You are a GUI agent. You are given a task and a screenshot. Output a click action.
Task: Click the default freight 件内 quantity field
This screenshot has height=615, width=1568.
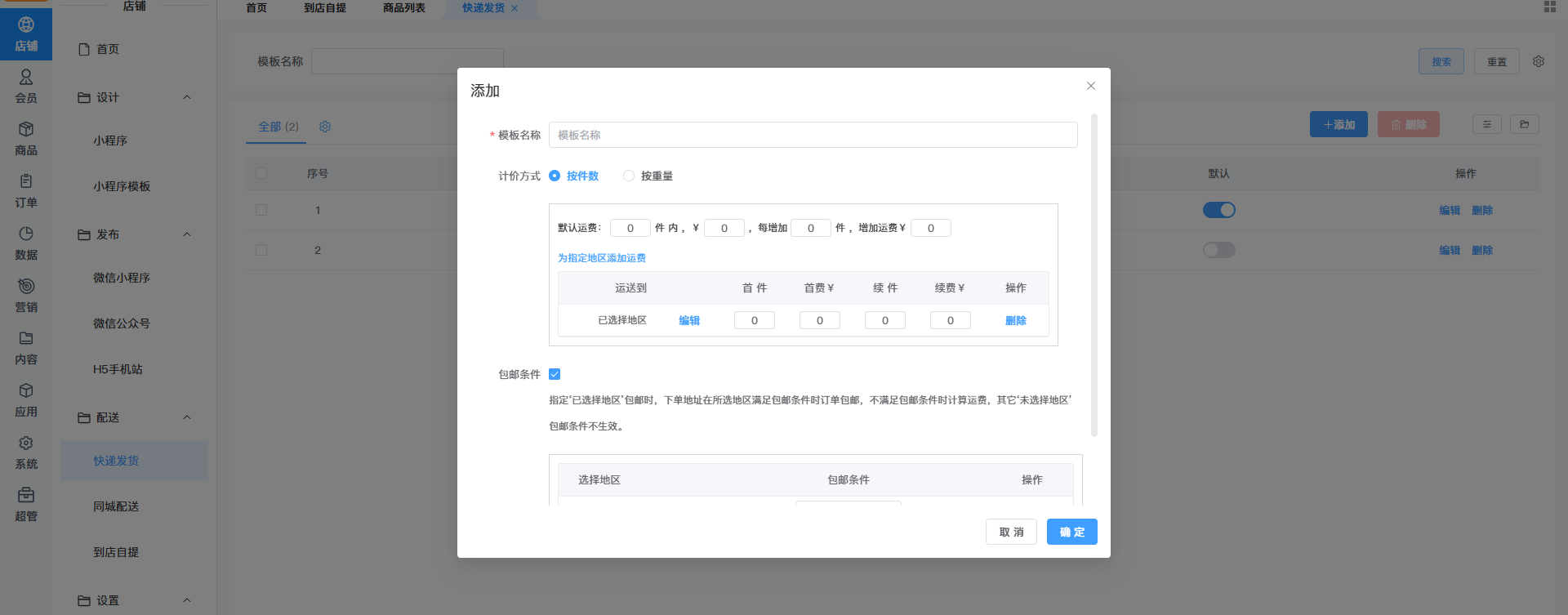click(x=630, y=228)
